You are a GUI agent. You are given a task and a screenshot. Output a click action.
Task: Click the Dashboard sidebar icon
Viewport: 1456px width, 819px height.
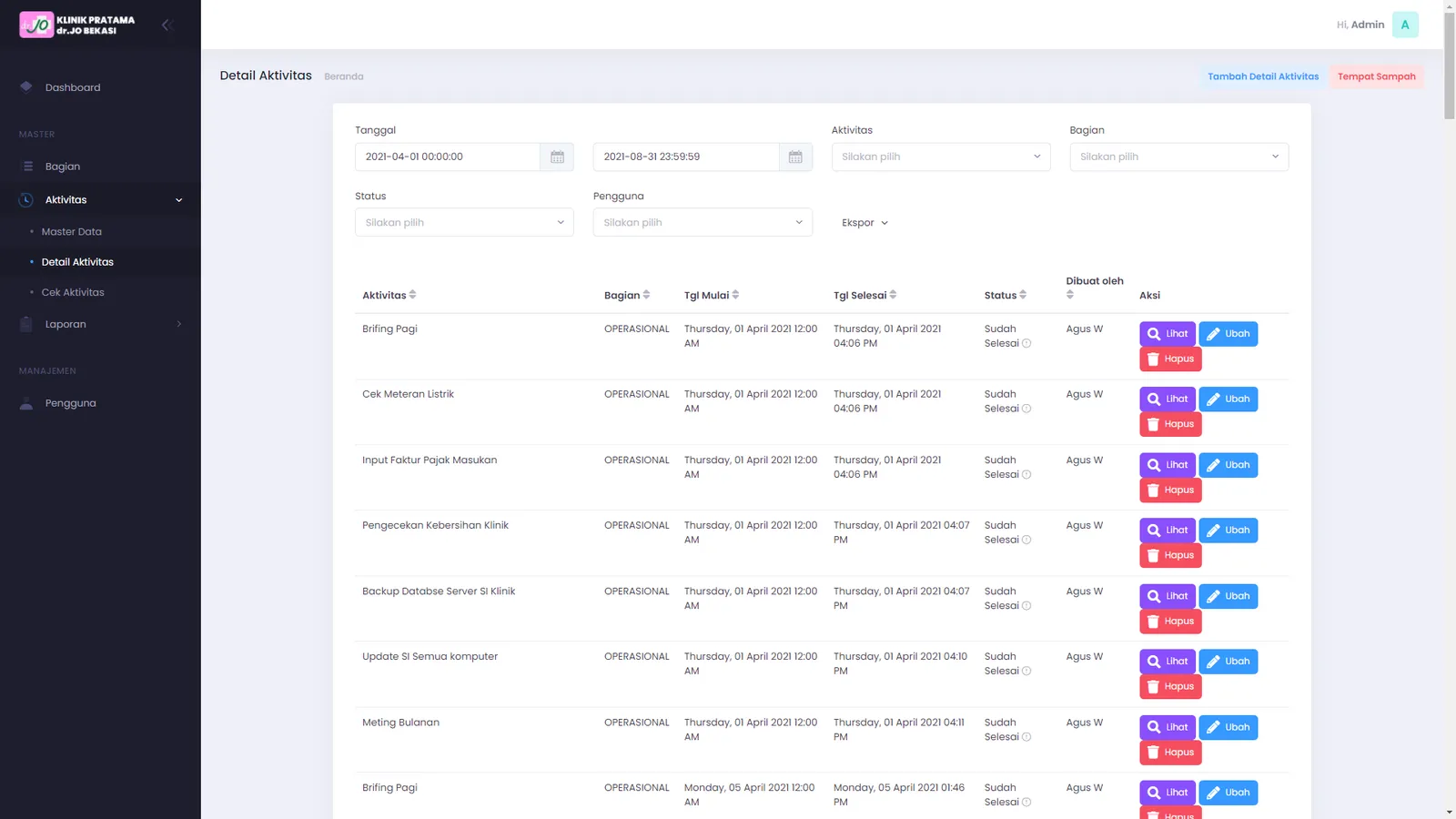click(x=26, y=87)
